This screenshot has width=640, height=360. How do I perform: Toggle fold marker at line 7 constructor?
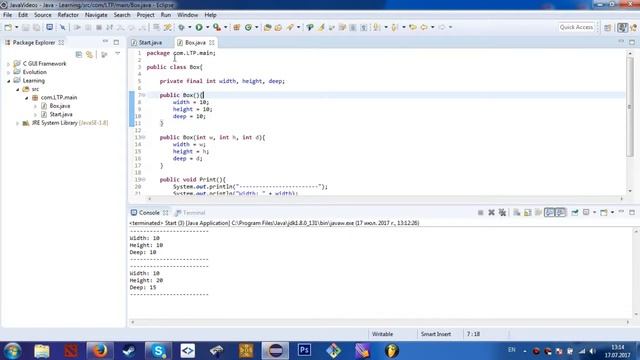[143, 95]
